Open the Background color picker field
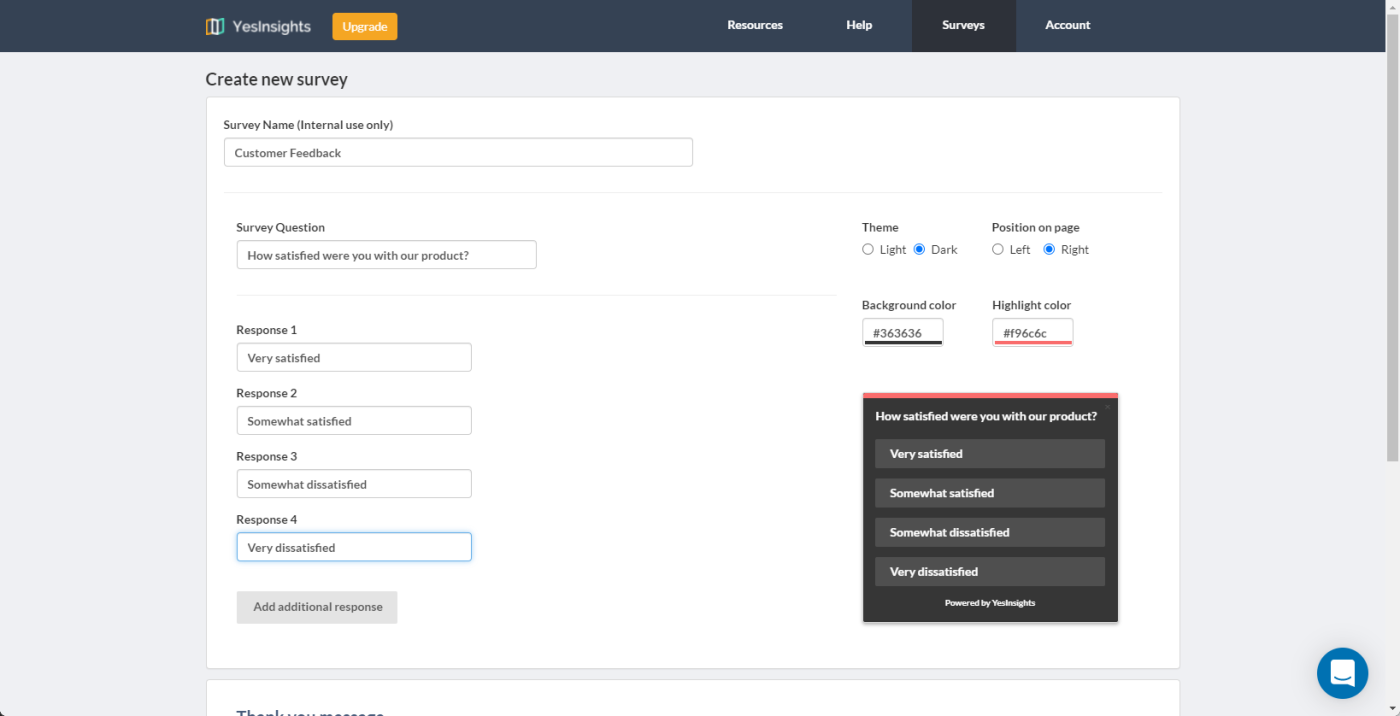 (902, 332)
